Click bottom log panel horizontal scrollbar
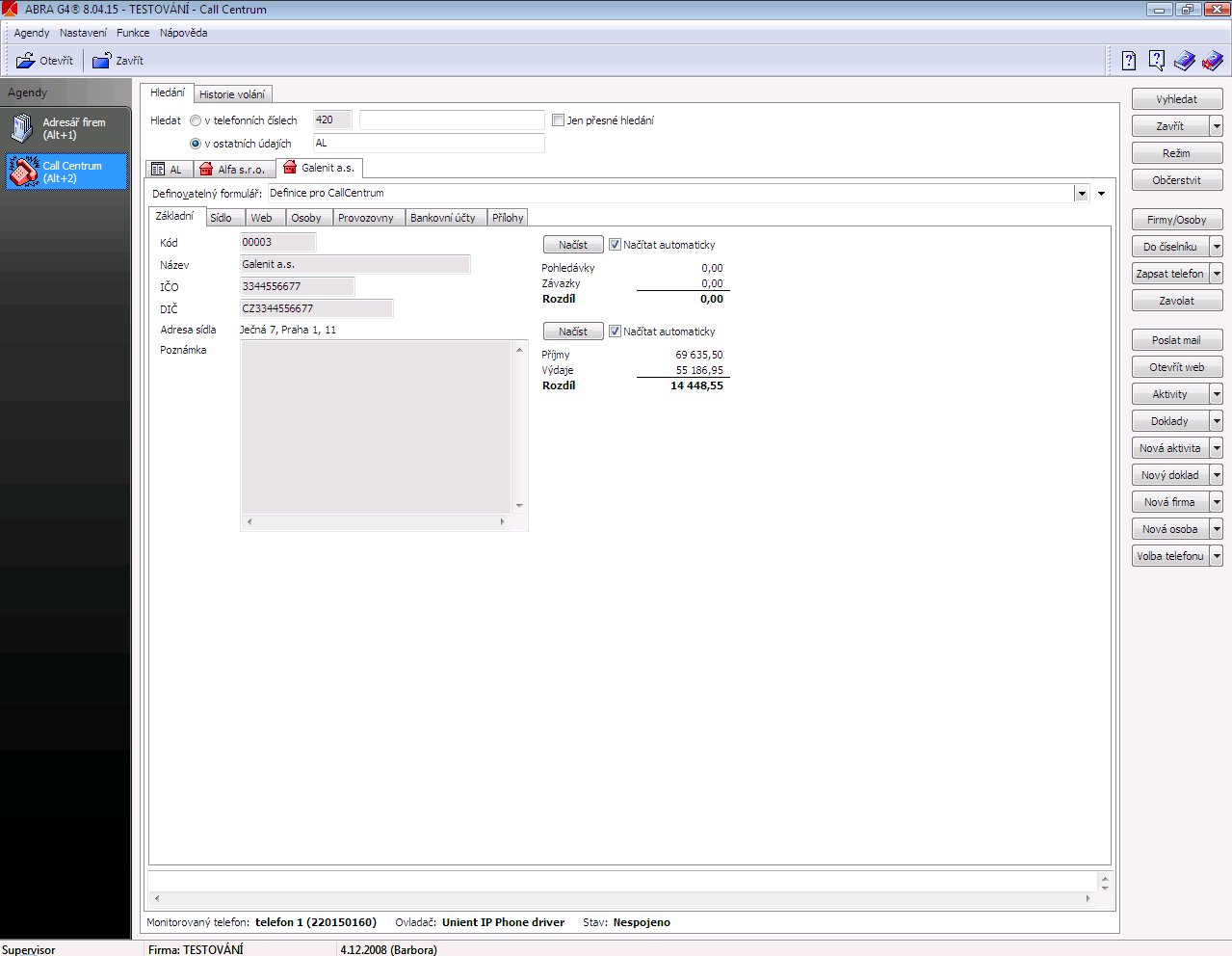The width and height of the screenshot is (1232, 956). [x=622, y=898]
